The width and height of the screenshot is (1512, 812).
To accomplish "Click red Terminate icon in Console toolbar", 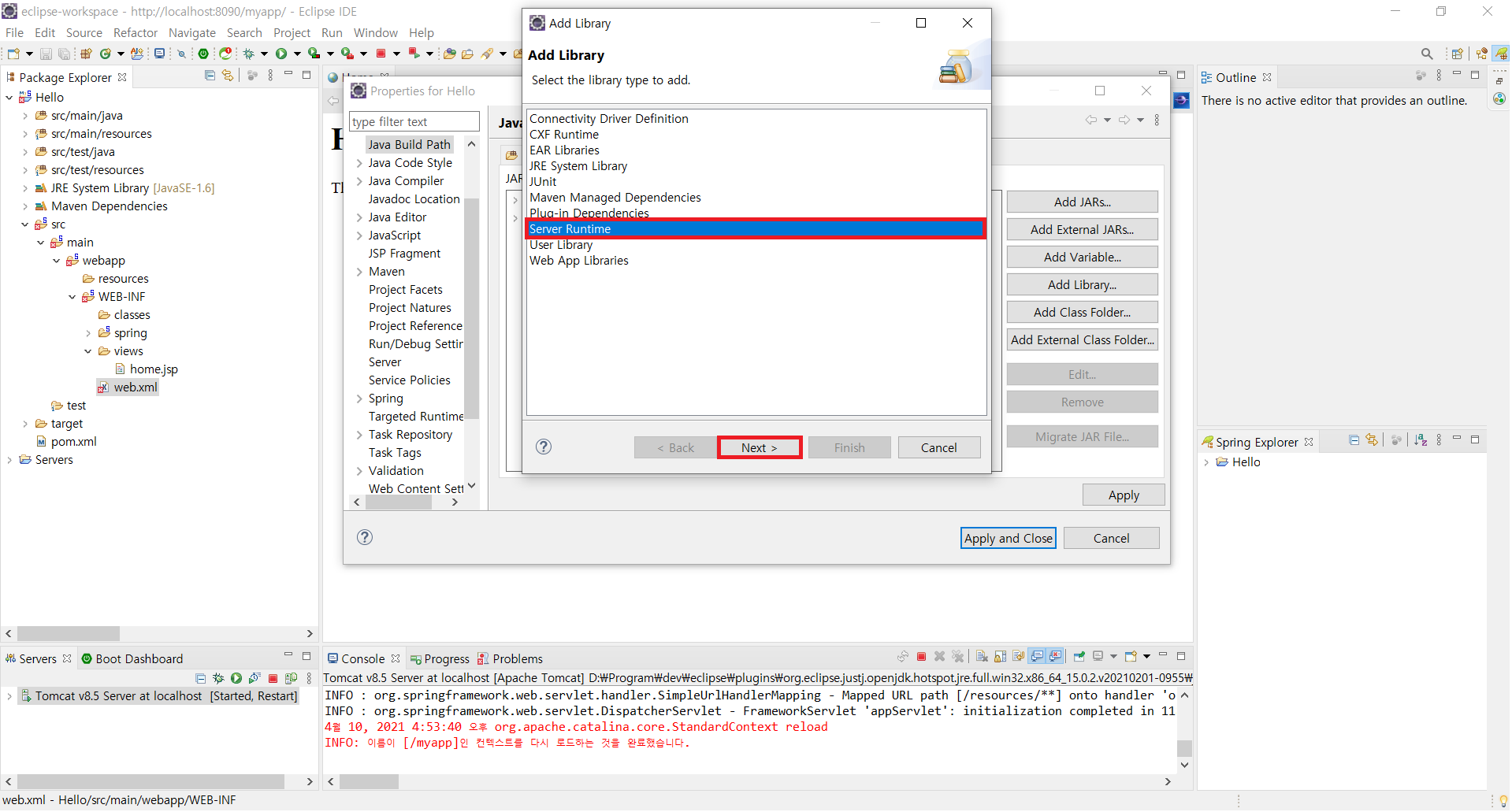I will click(921, 657).
